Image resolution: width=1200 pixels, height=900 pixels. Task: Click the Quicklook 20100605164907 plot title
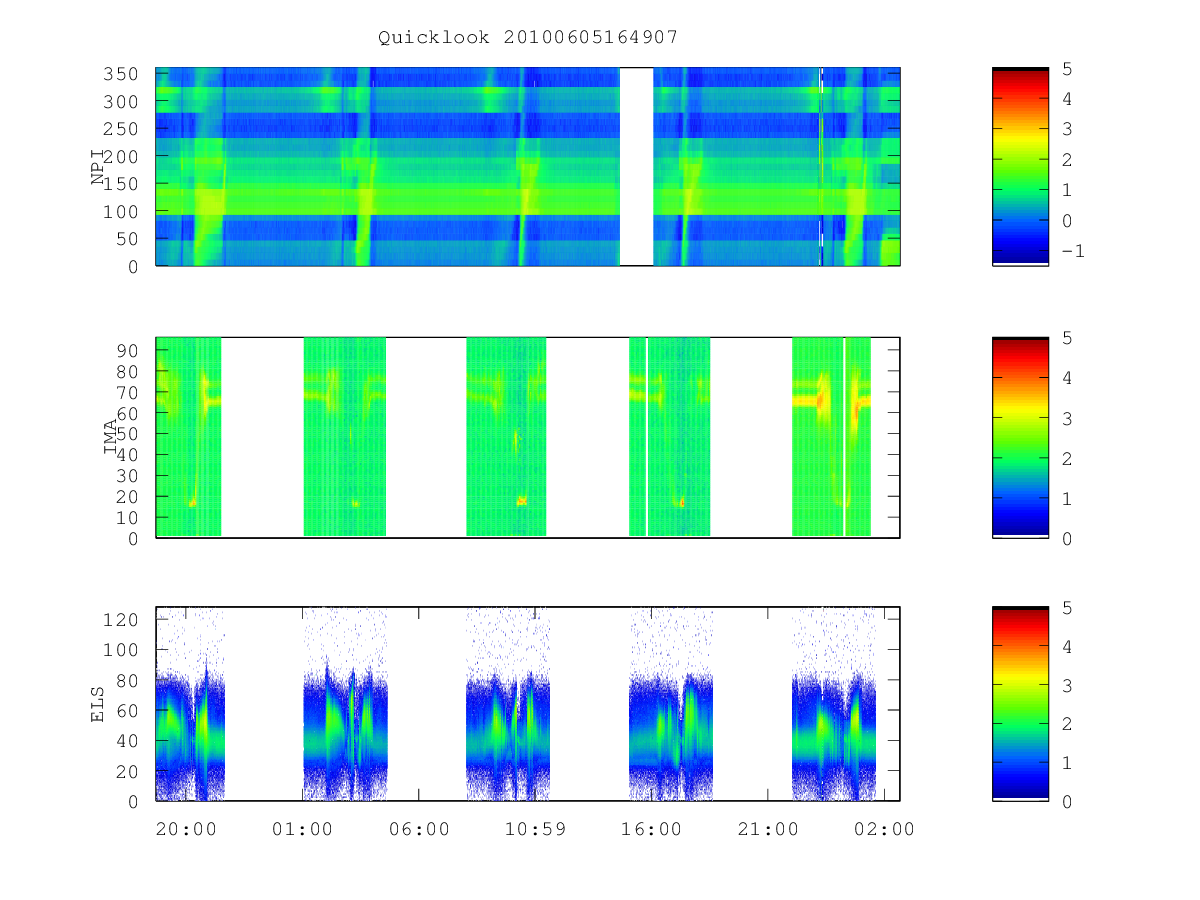pyautogui.click(x=528, y=37)
